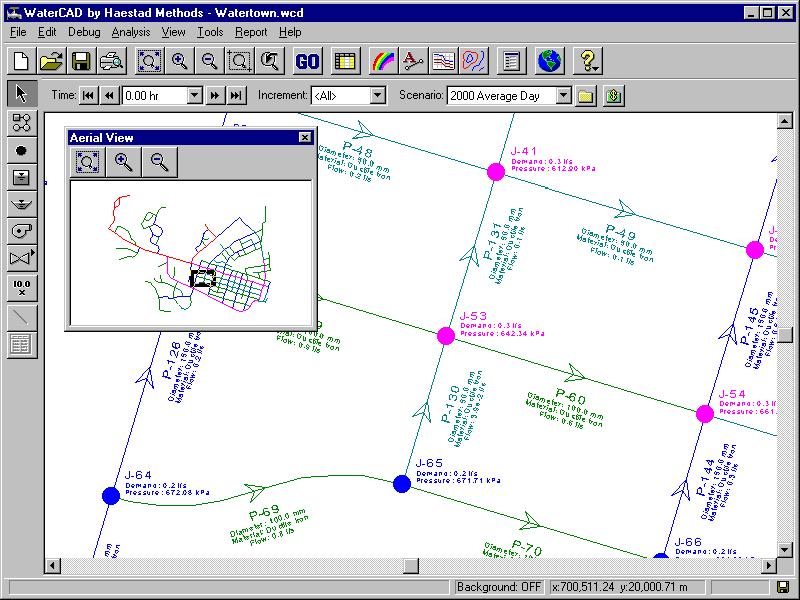
Task: Open the legend table tool
Action: coord(21,345)
